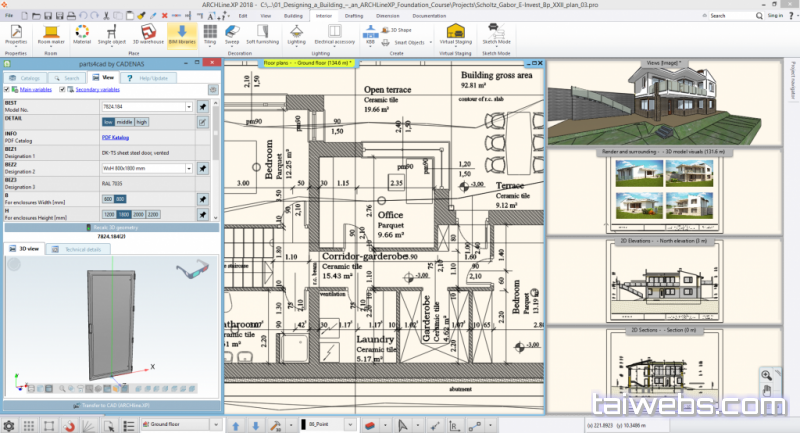Select the 'high' detail level option

141,122
